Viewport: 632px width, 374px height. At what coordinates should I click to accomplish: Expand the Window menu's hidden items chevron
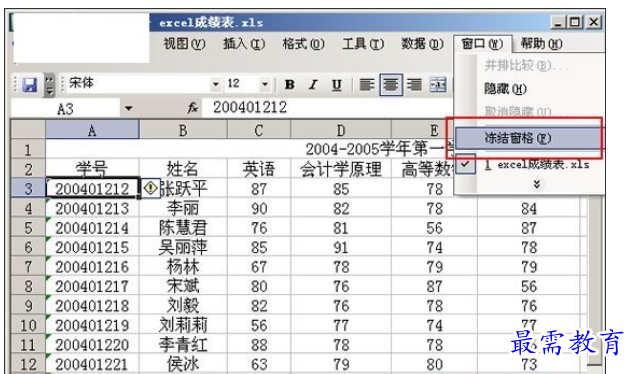536,184
